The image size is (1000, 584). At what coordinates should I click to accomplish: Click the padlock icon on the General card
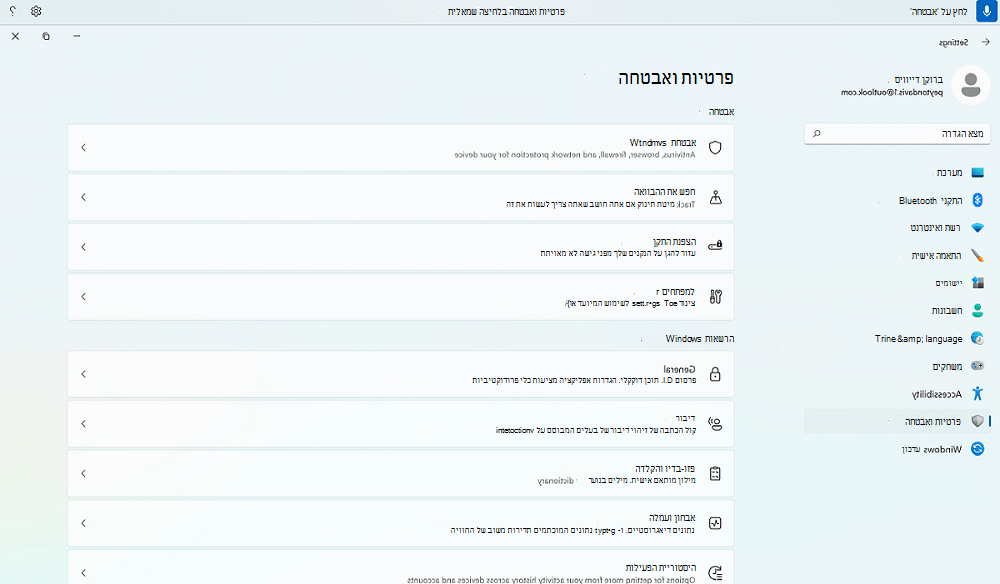pos(716,374)
